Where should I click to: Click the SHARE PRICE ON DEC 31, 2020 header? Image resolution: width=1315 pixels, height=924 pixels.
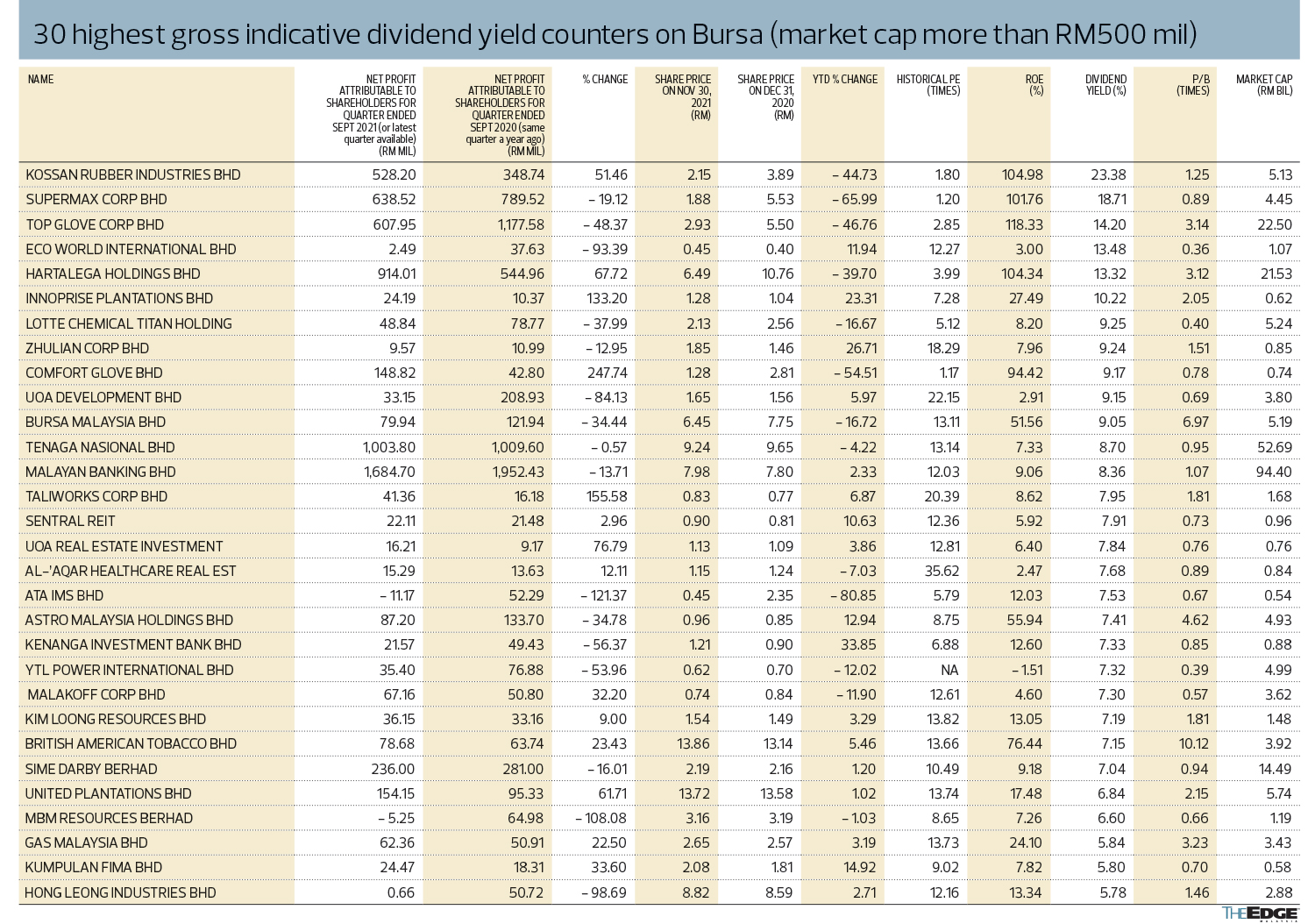765,97
